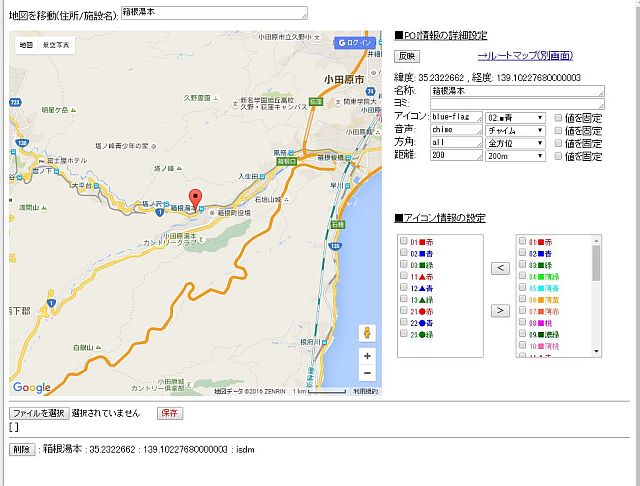Click the 根府川 station icon

pos(324,342)
